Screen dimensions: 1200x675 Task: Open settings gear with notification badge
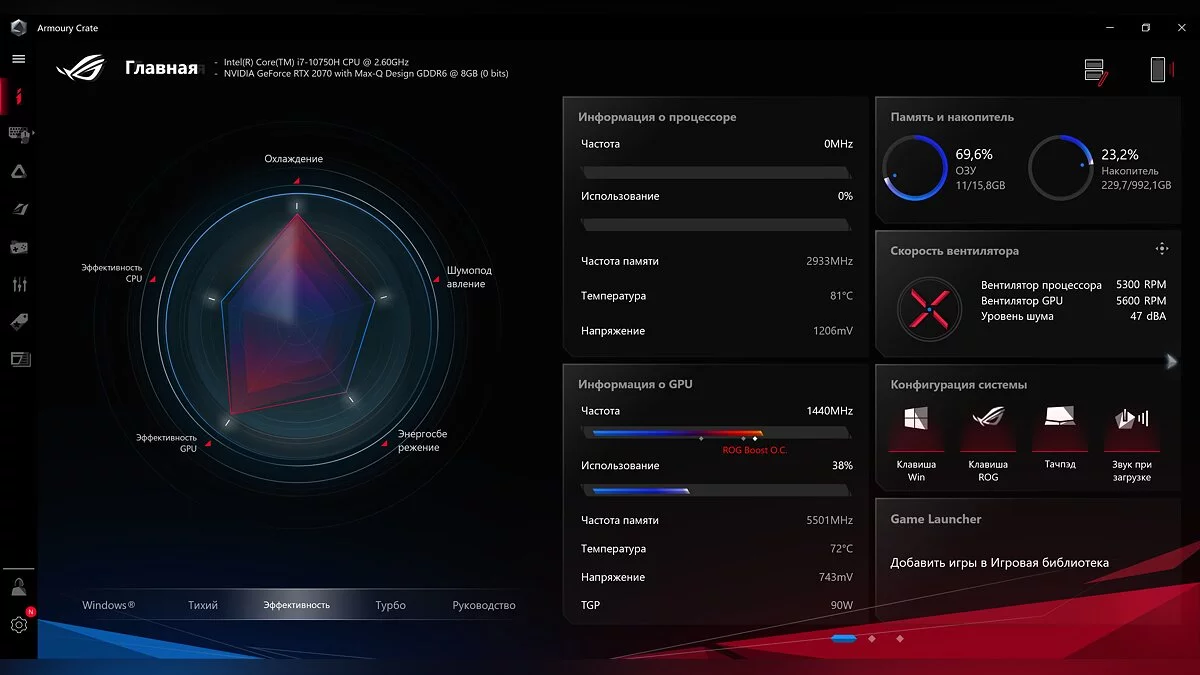(x=19, y=625)
